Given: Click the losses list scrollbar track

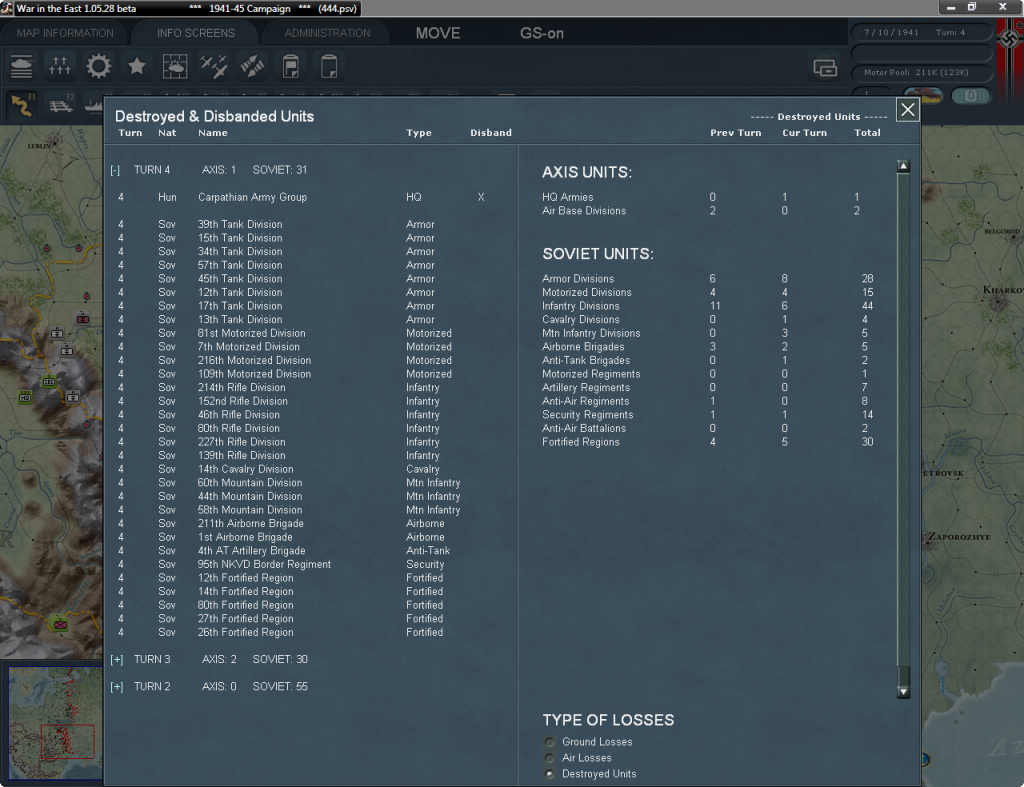Looking at the screenshot, I should pyautogui.click(x=903, y=418).
